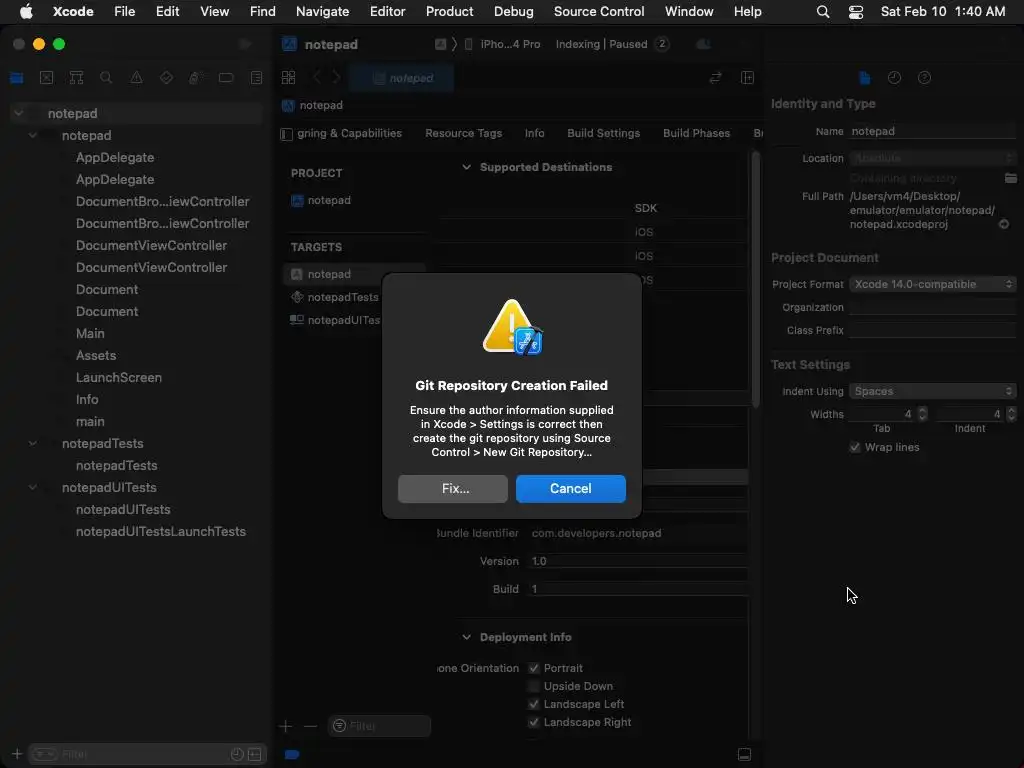
Task: Click the Version field showing 1.0
Action: [x=638, y=561]
